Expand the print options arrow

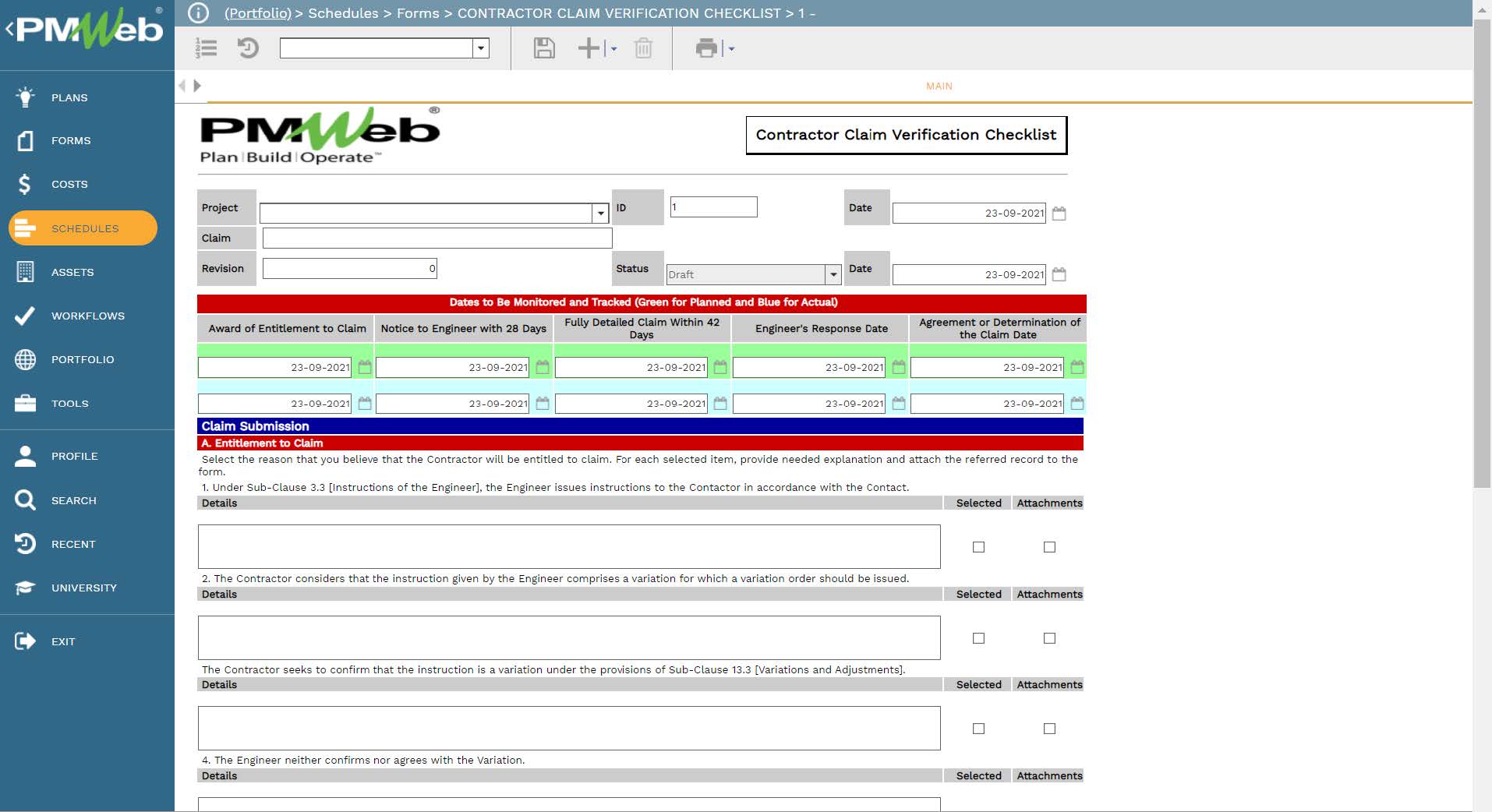click(731, 48)
